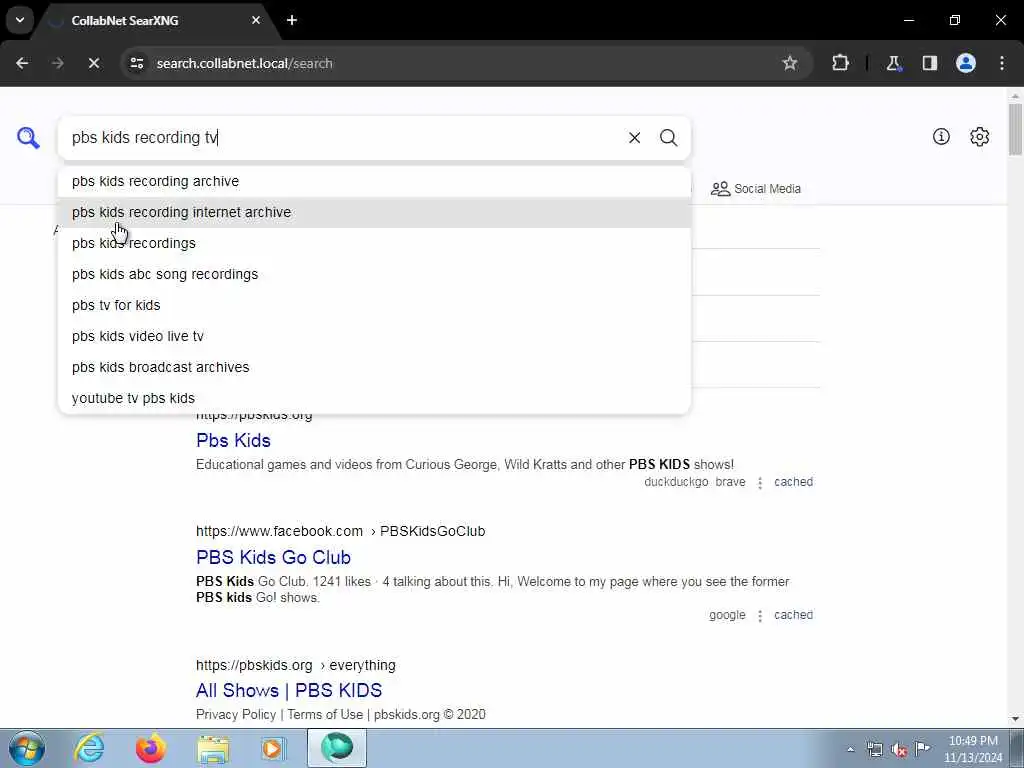Open Windows Start menu
This screenshot has height=768, width=1024.
[x=27, y=748]
